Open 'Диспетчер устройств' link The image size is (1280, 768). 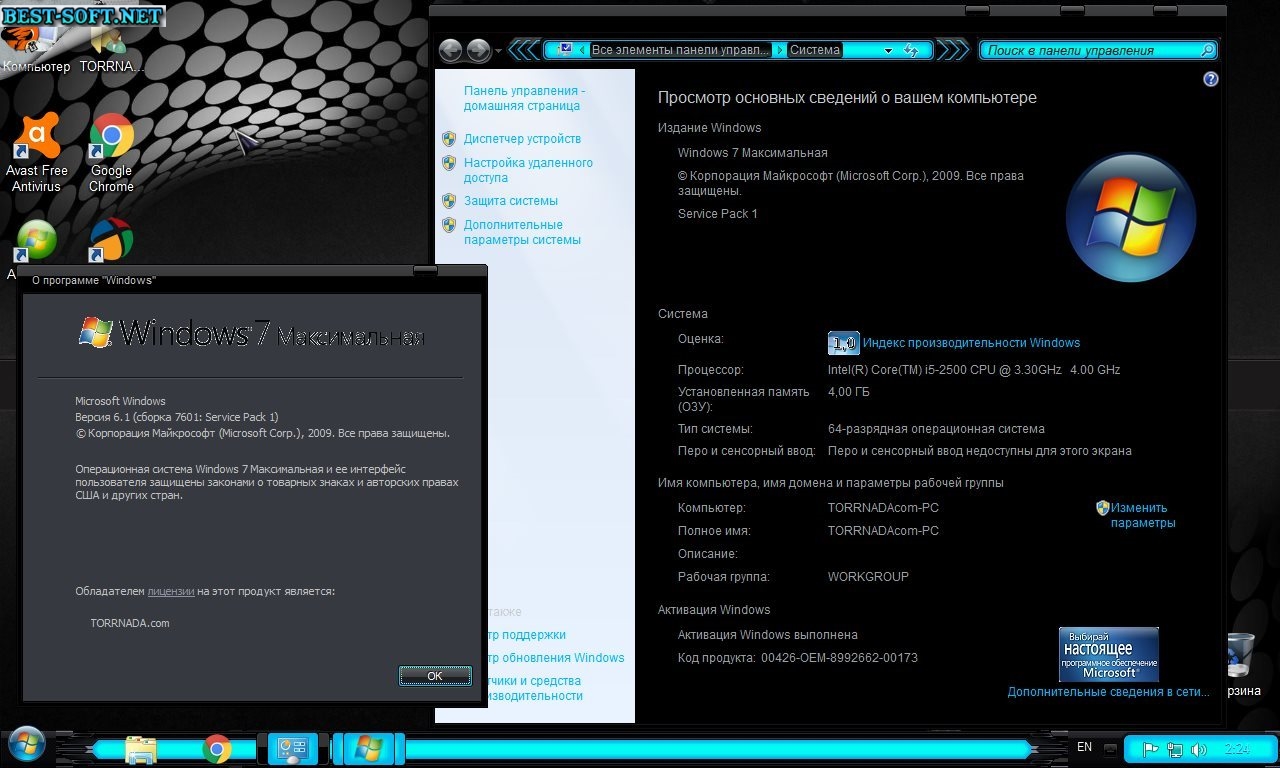[x=522, y=139]
